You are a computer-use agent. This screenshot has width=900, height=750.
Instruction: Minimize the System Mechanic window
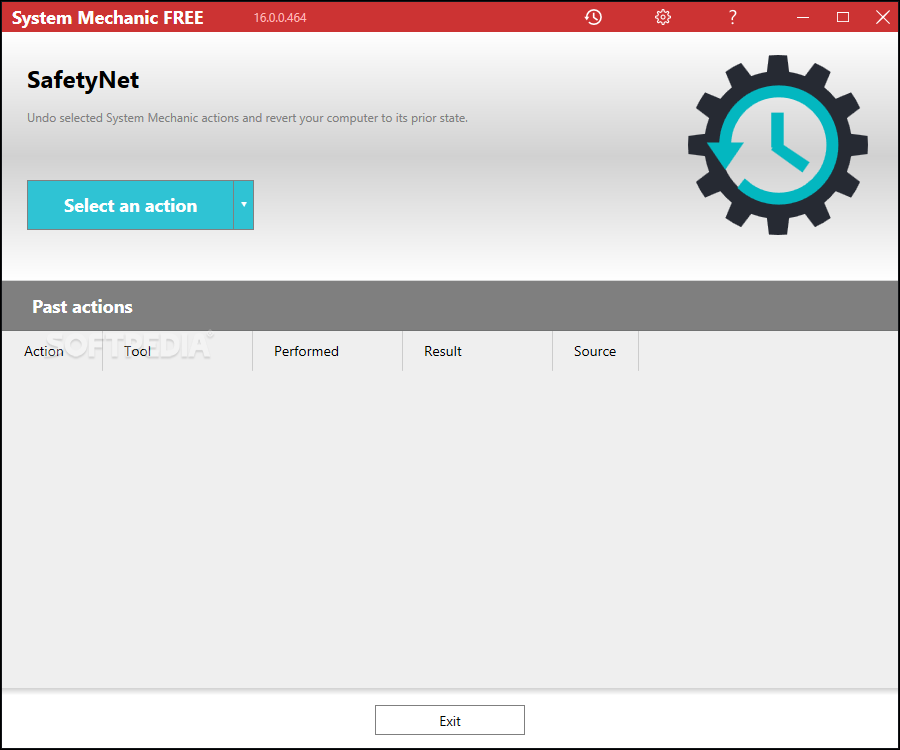(x=803, y=17)
